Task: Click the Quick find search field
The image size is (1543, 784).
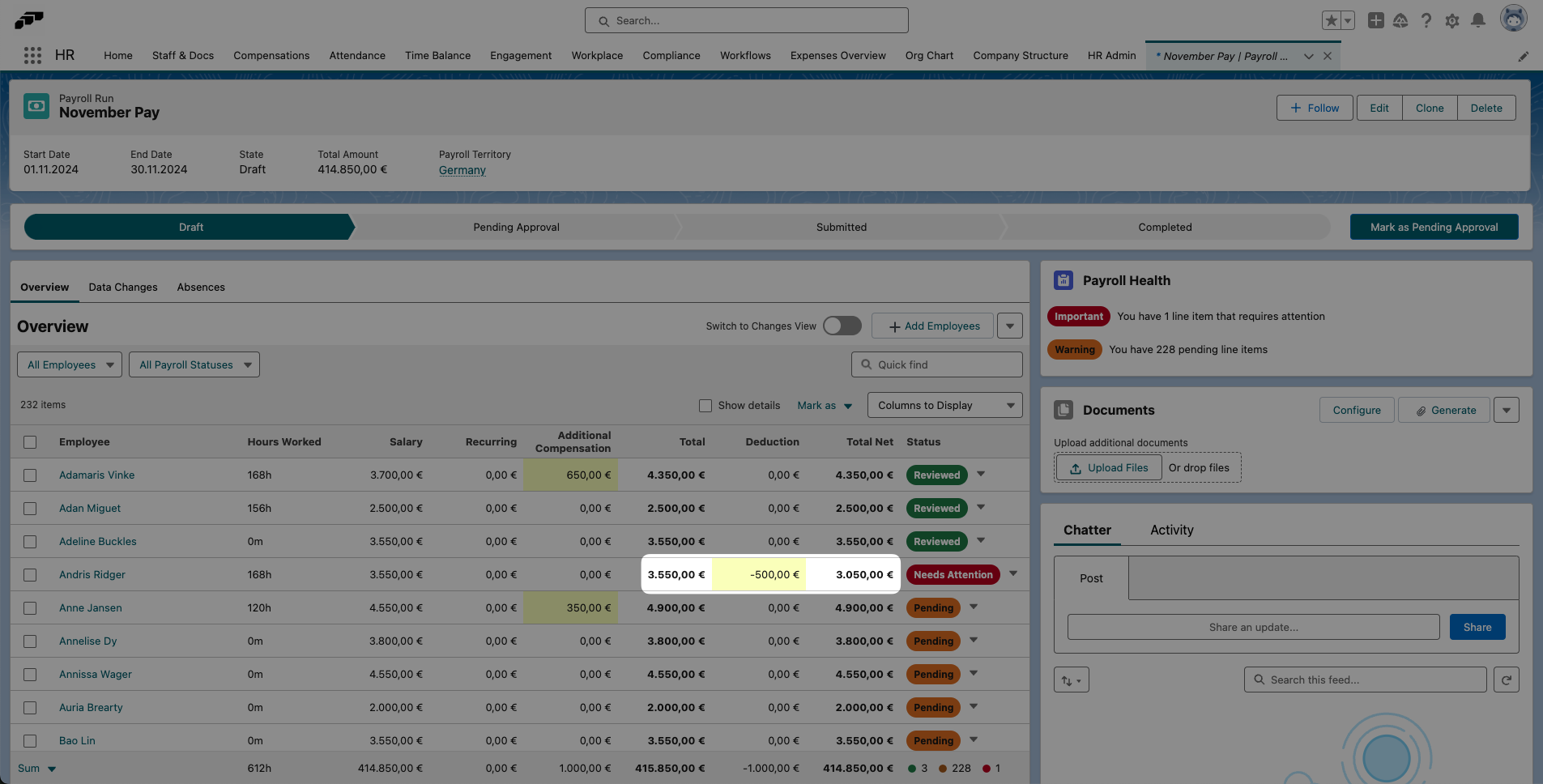Action: click(936, 364)
